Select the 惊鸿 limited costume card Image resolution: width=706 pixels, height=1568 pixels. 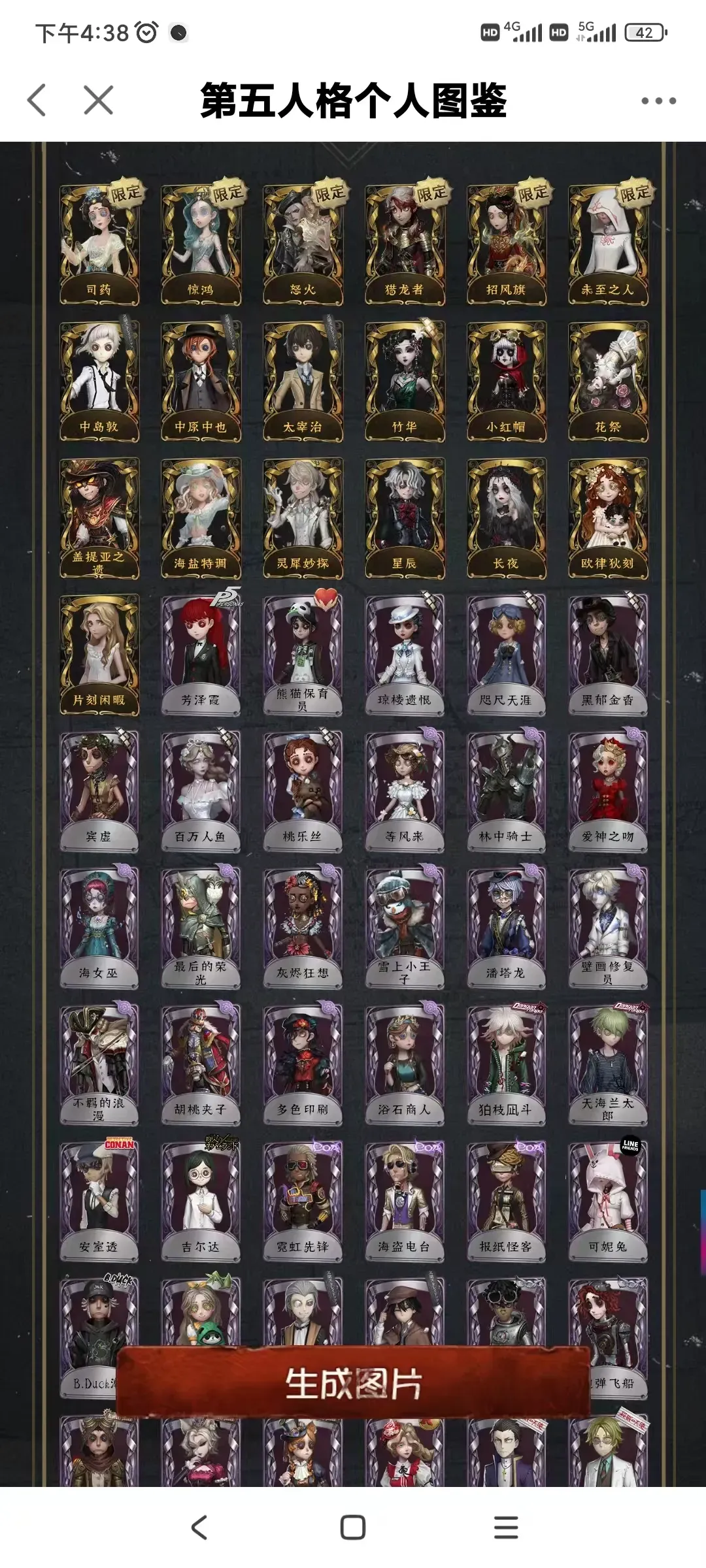point(201,245)
